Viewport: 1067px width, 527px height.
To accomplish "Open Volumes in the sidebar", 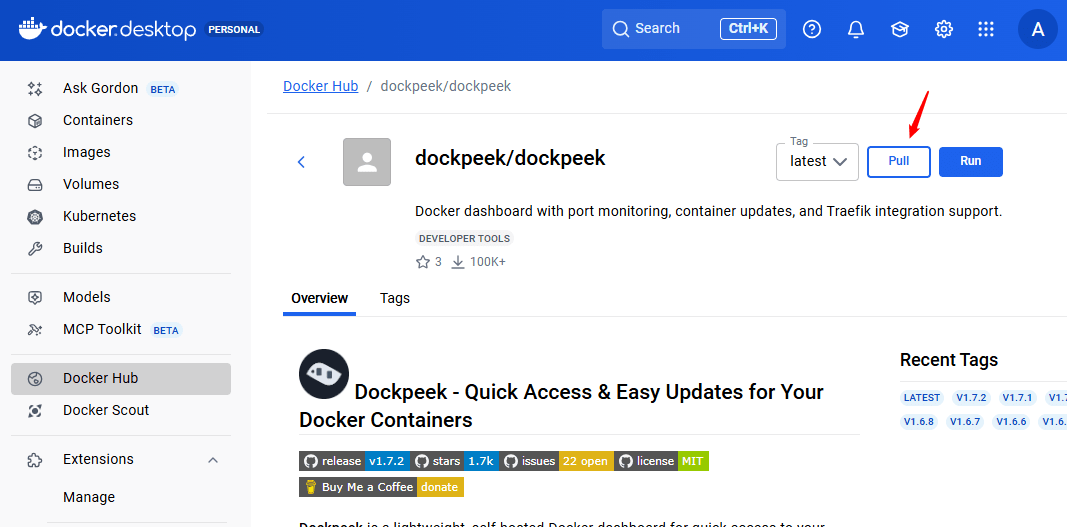I will point(120,185).
